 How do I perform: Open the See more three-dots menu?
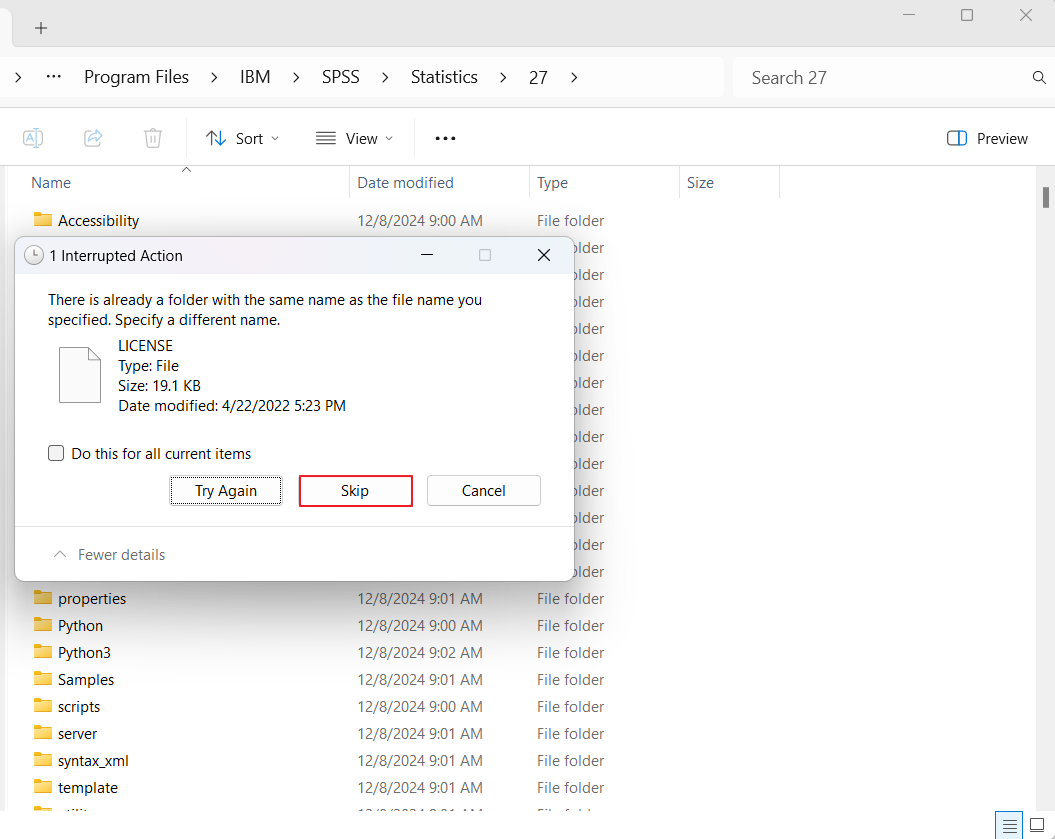[445, 138]
